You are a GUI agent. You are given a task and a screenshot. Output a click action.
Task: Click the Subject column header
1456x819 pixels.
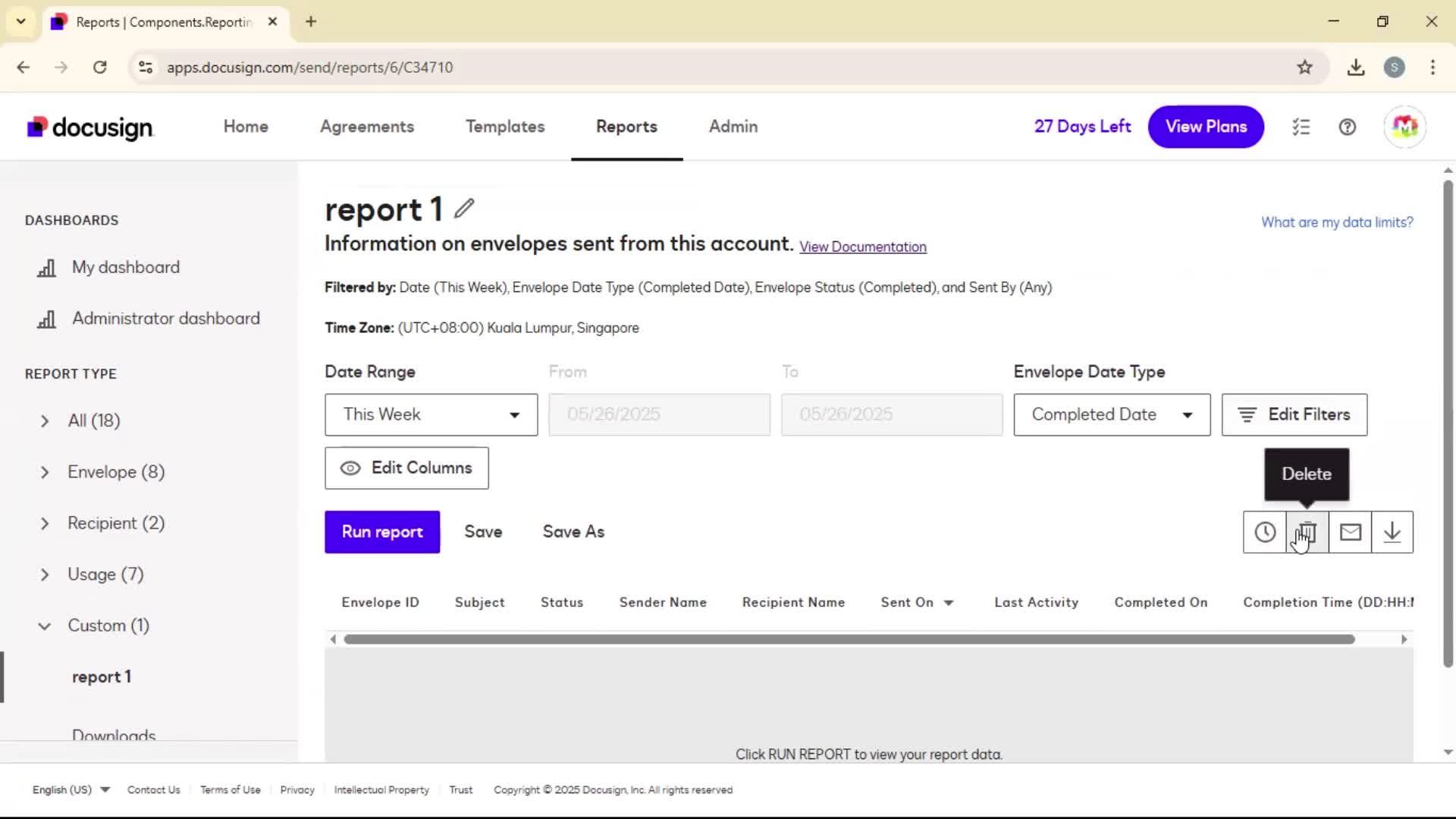pyautogui.click(x=479, y=603)
